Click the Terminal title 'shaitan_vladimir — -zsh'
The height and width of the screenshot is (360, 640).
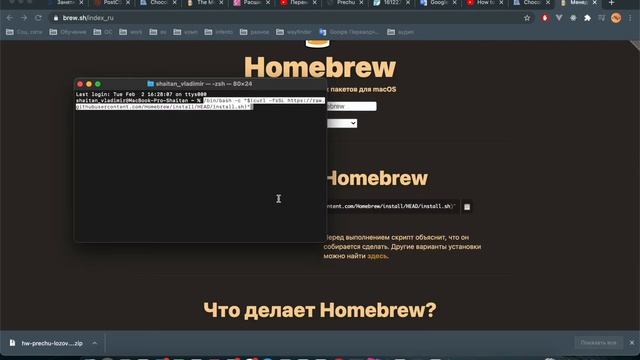(x=204, y=84)
